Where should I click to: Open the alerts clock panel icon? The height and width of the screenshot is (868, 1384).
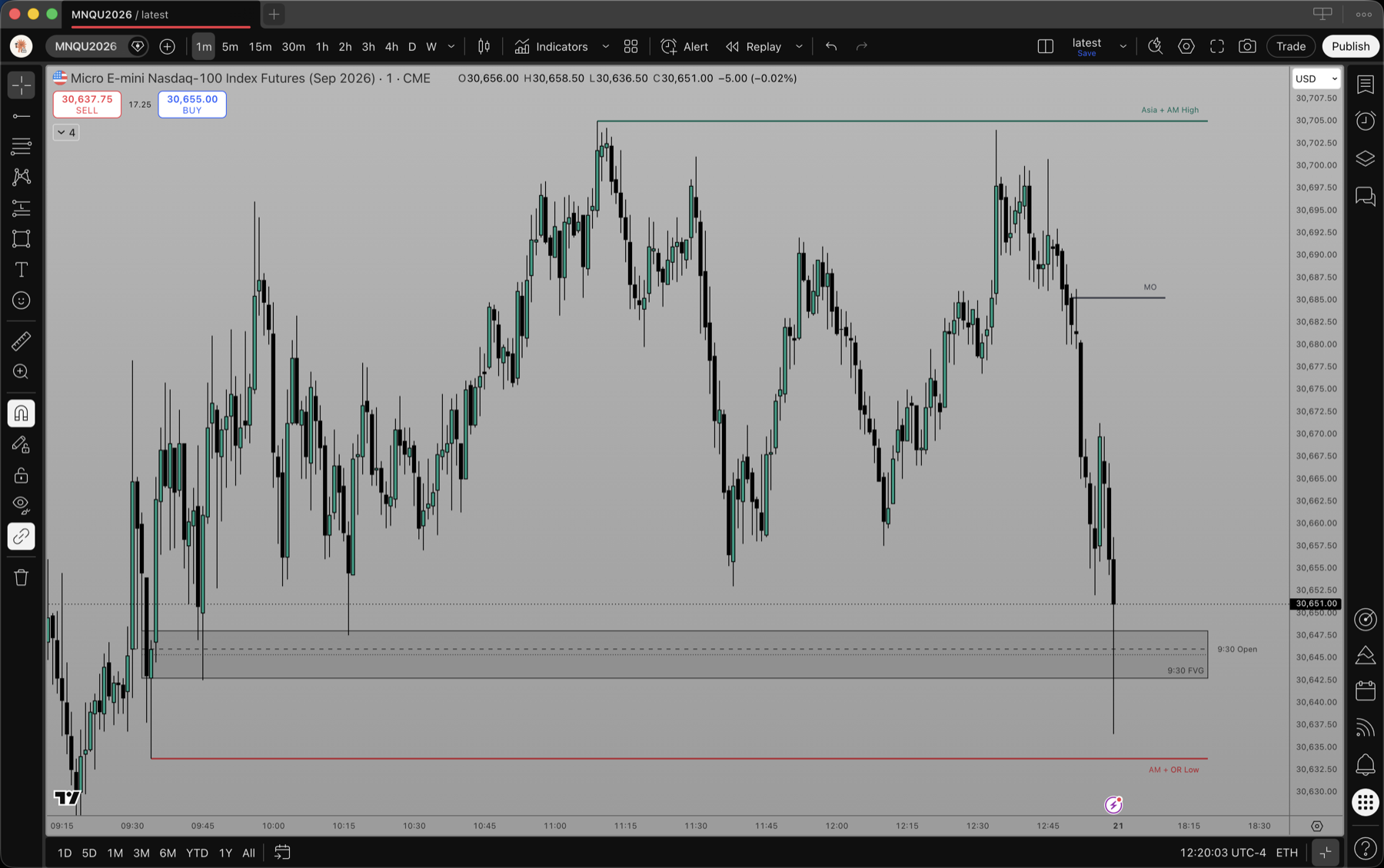click(x=1366, y=121)
